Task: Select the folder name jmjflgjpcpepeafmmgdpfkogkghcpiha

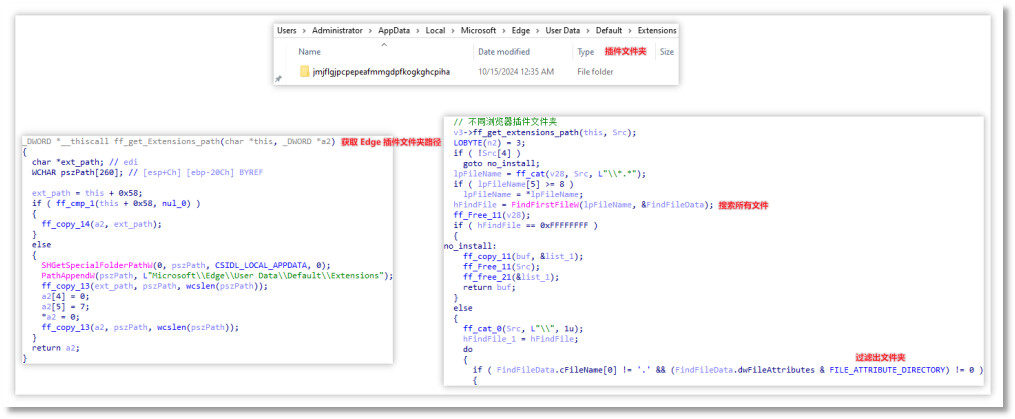Action: pos(381,72)
